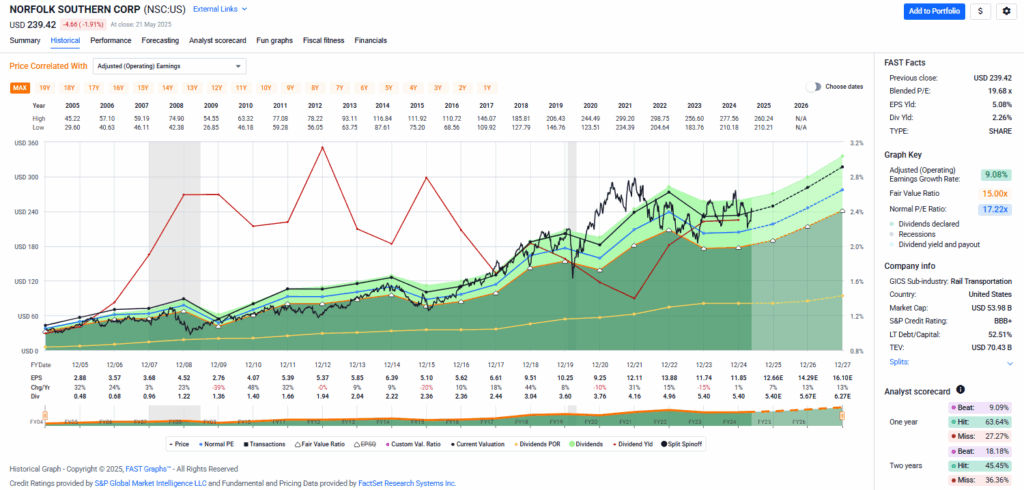1024x490 pixels.
Task: Select the MAX time range button
Action: [20, 88]
